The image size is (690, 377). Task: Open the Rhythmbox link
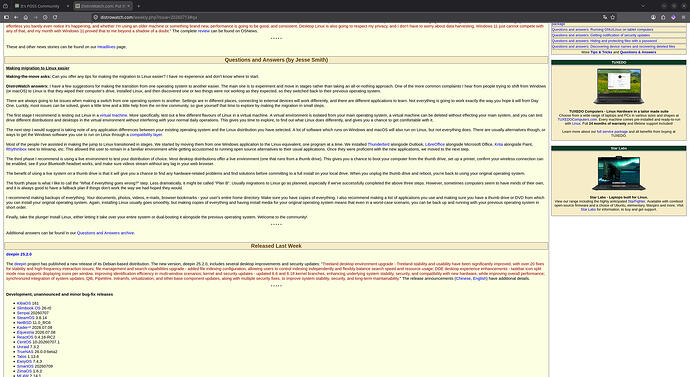pos(16,149)
